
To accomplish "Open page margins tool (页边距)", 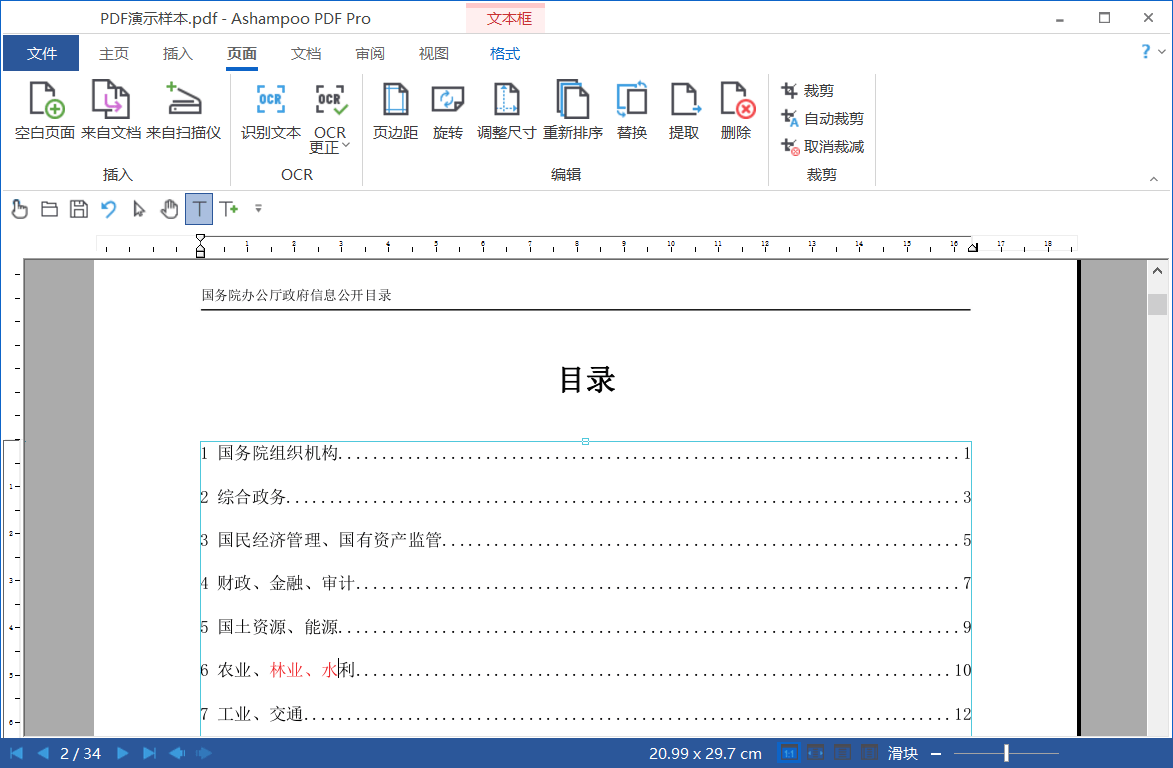I will click(395, 111).
